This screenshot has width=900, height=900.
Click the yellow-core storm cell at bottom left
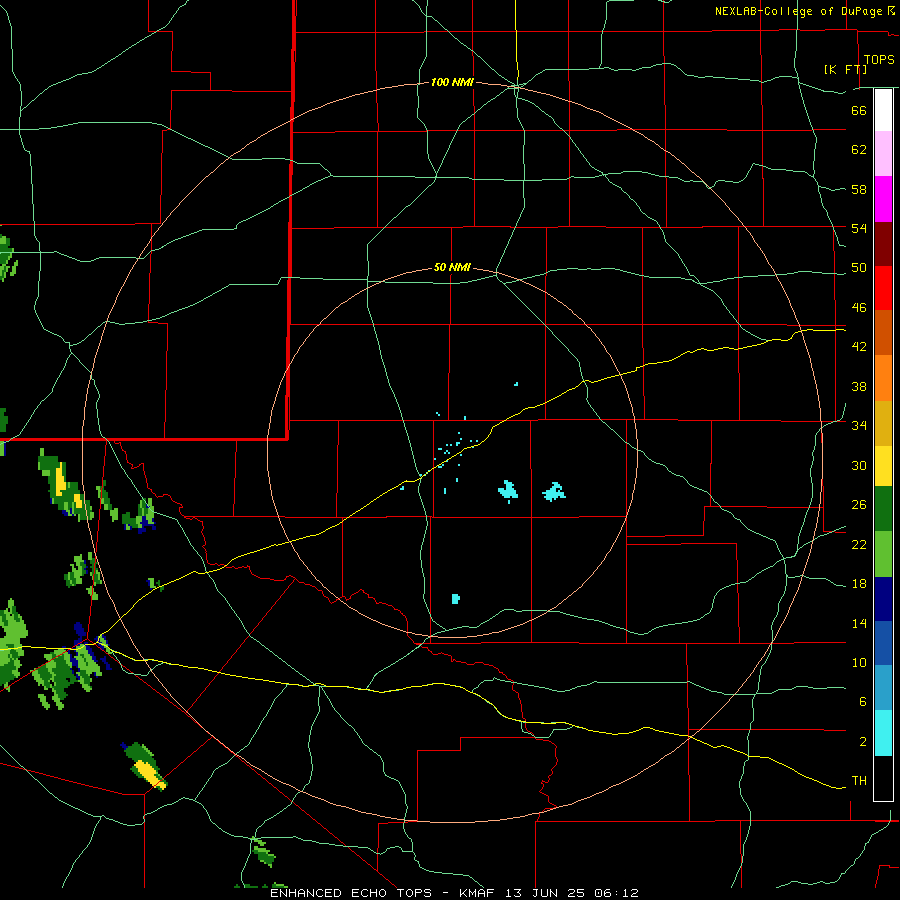[144, 766]
